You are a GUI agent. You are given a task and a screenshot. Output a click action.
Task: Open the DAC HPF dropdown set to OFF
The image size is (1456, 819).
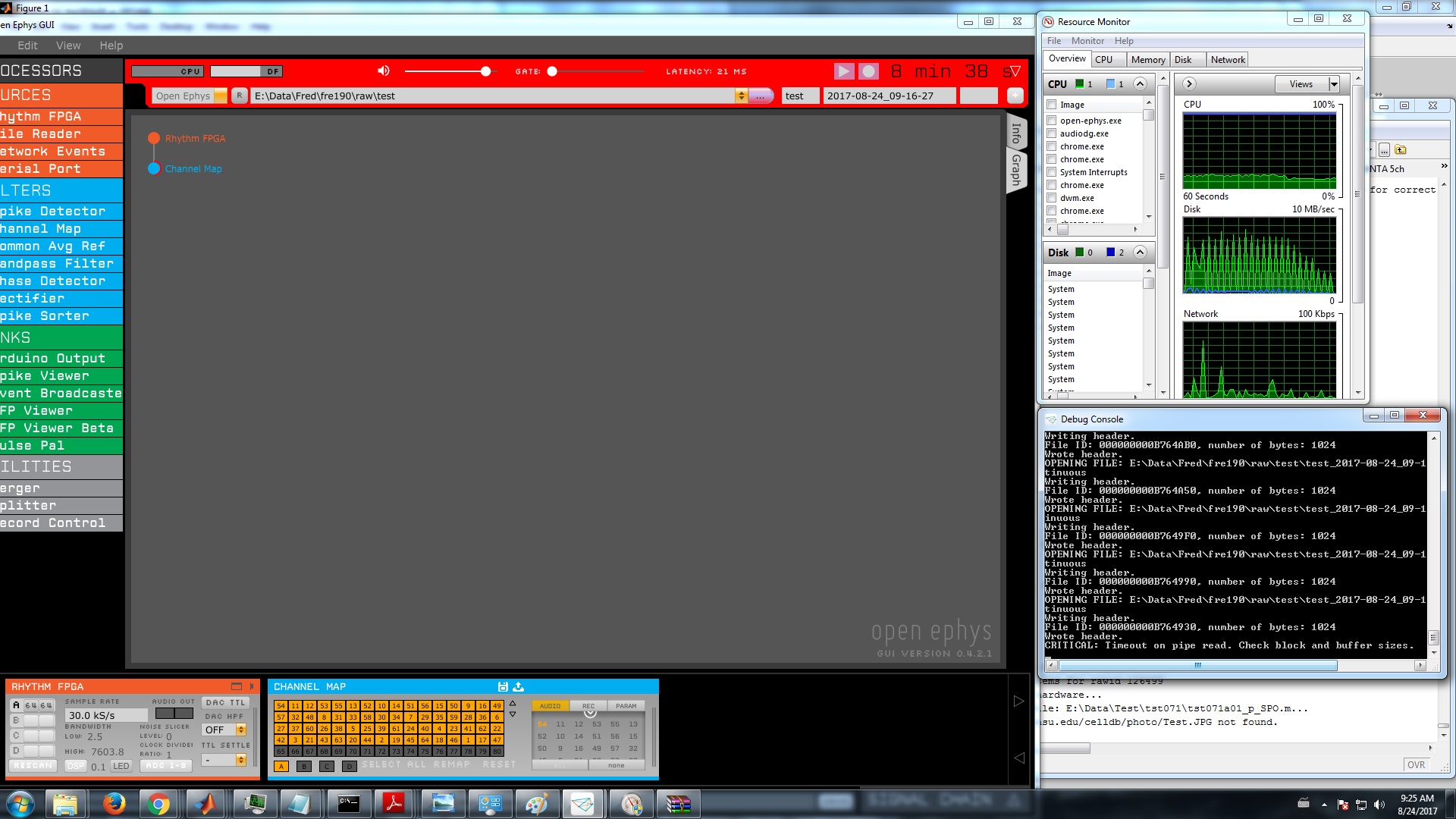pos(224,729)
